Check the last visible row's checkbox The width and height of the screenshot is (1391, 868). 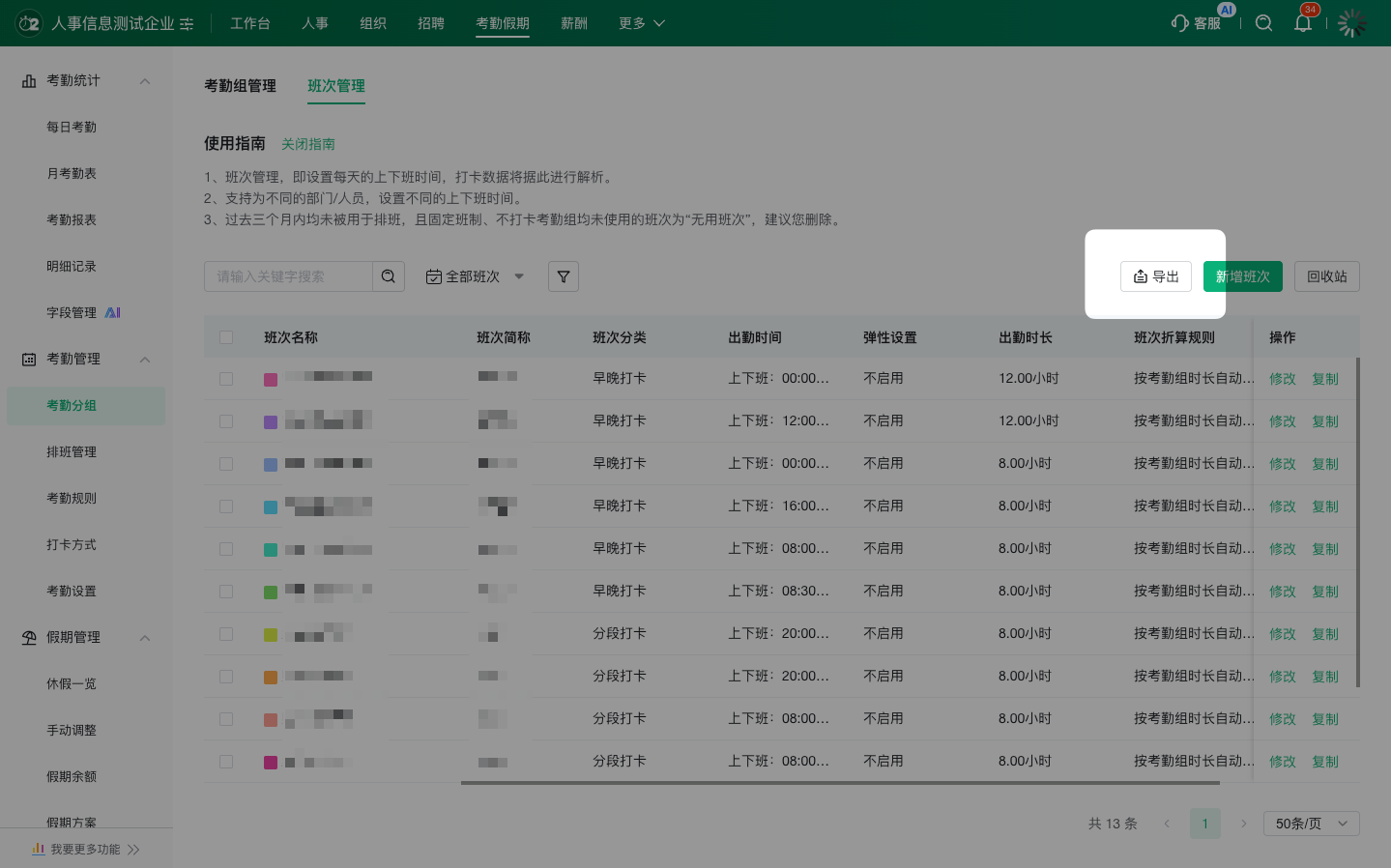pyautogui.click(x=226, y=762)
